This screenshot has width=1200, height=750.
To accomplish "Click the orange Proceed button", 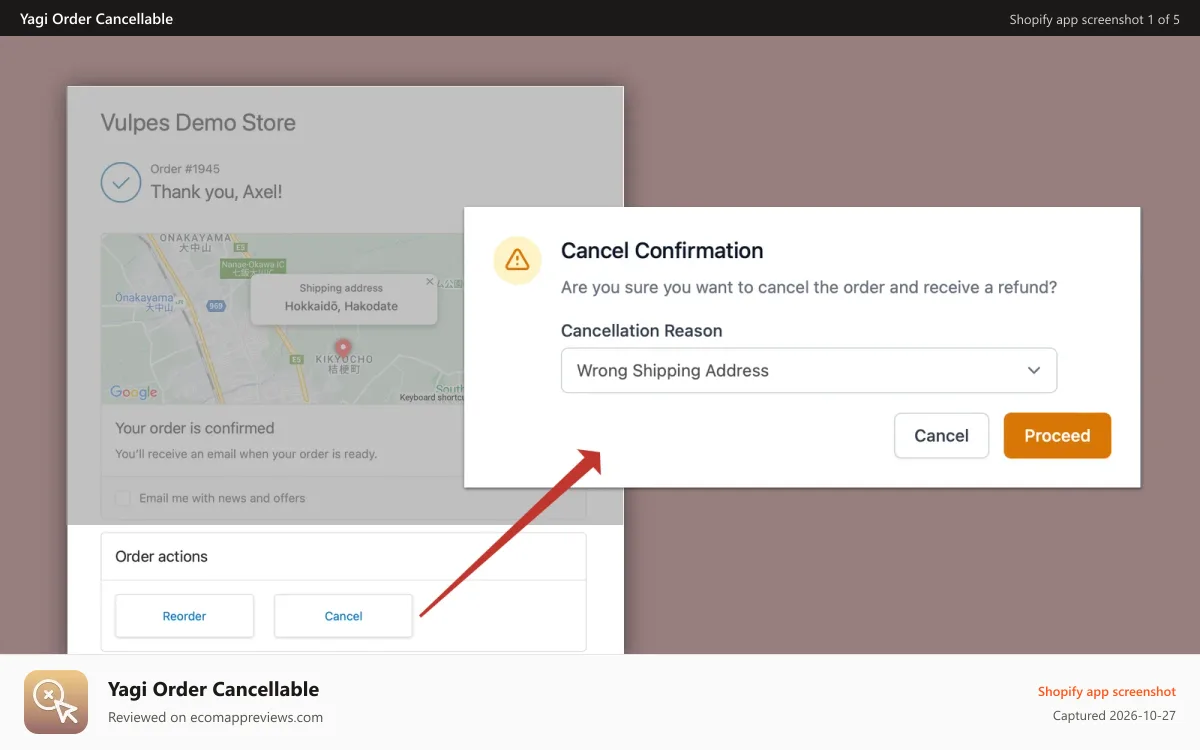I will (1057, 436).
